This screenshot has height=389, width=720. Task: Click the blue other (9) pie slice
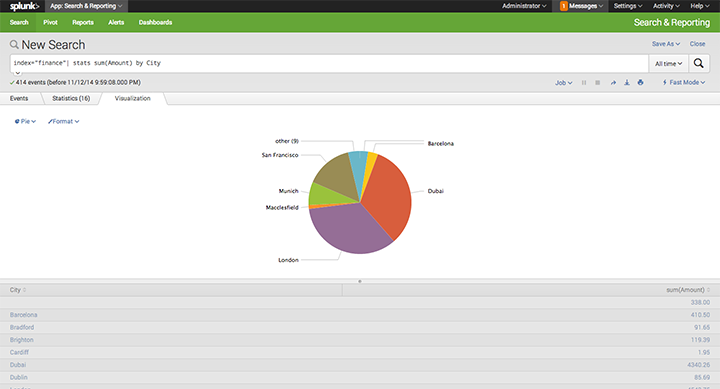coord(358,165)
